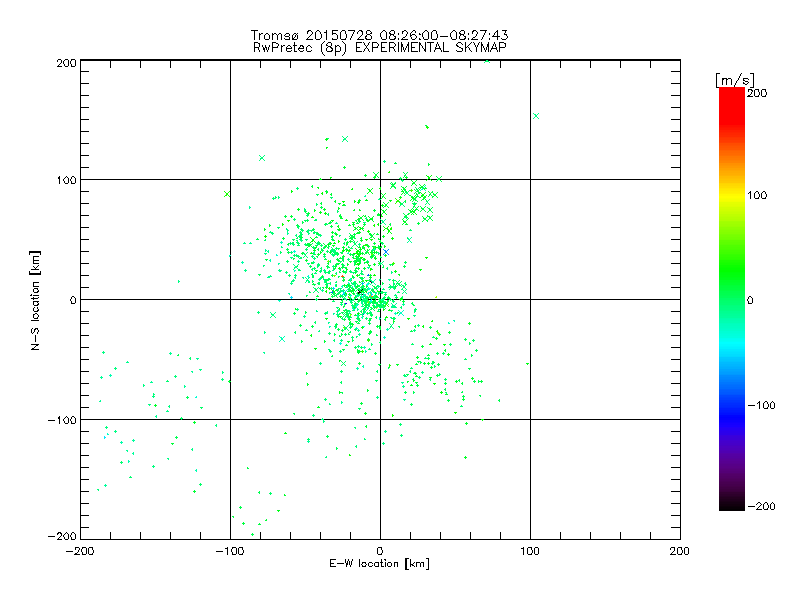Click the colorbar label '100' (positive)

(x=757, y=195)
